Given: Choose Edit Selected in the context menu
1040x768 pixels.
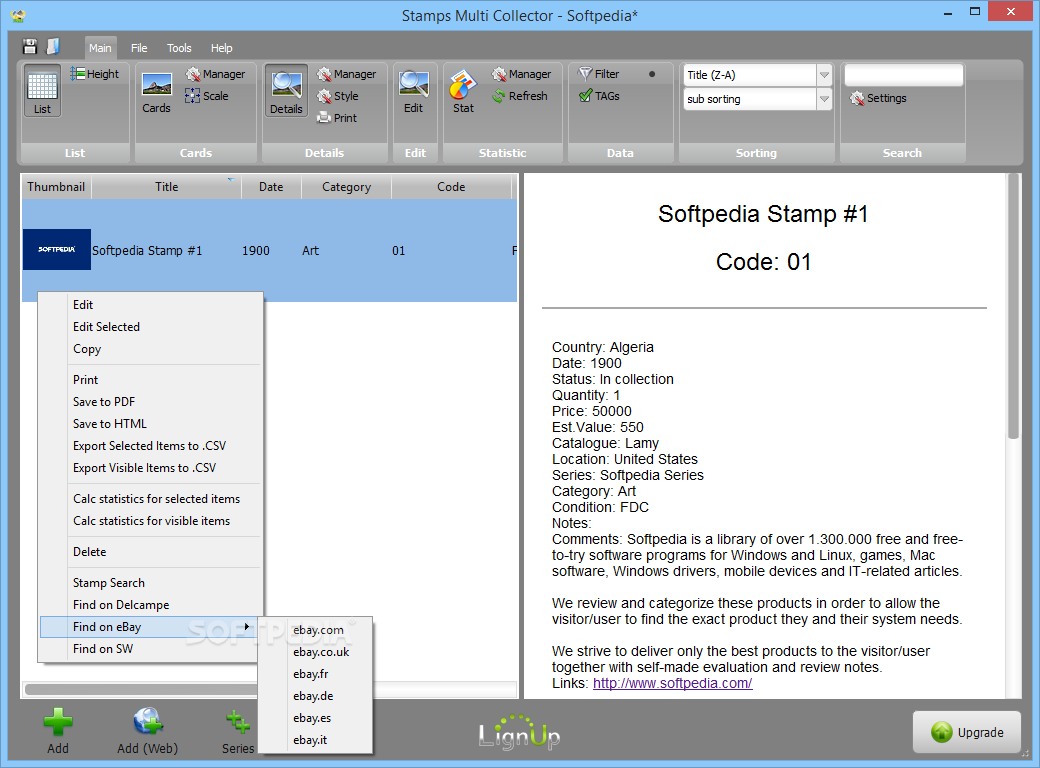Looking at the screenshot, I should click(x=151, y=327).
